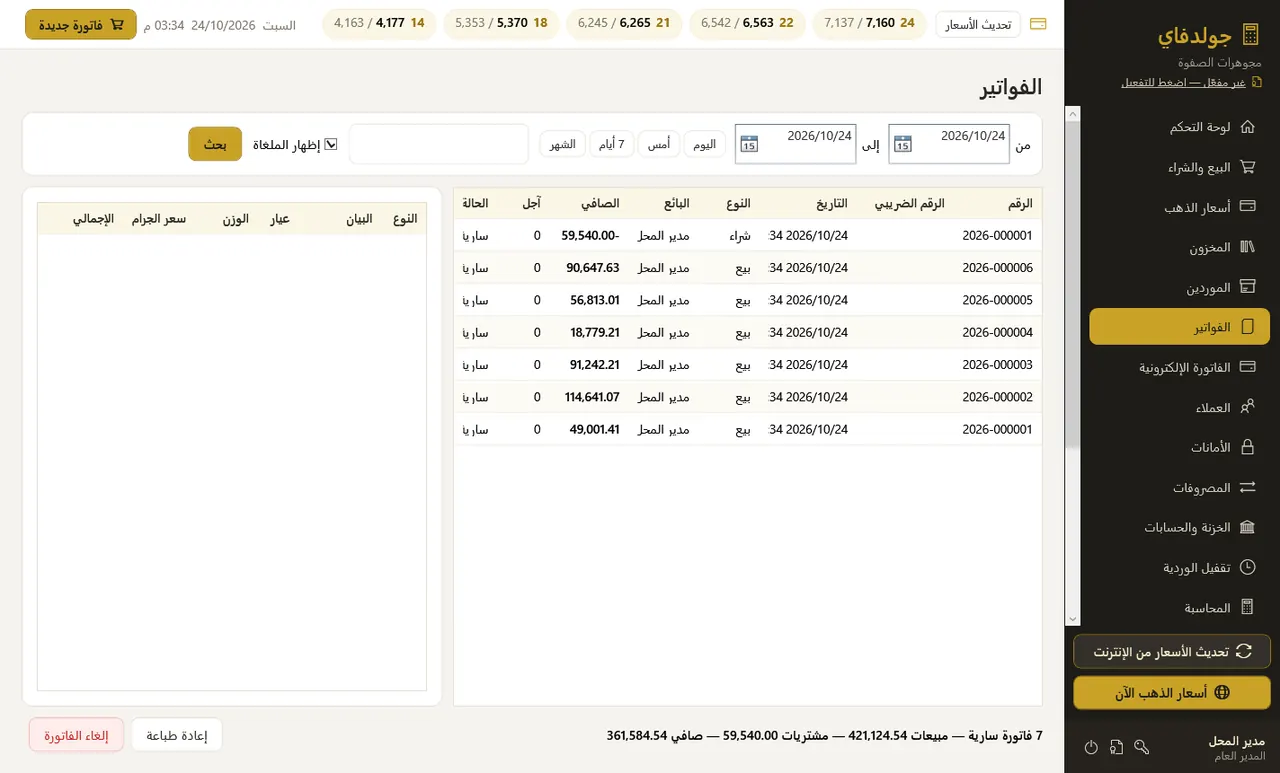
Task: Create a فاتورة جديدة invoice
Action: click(81, 24)
